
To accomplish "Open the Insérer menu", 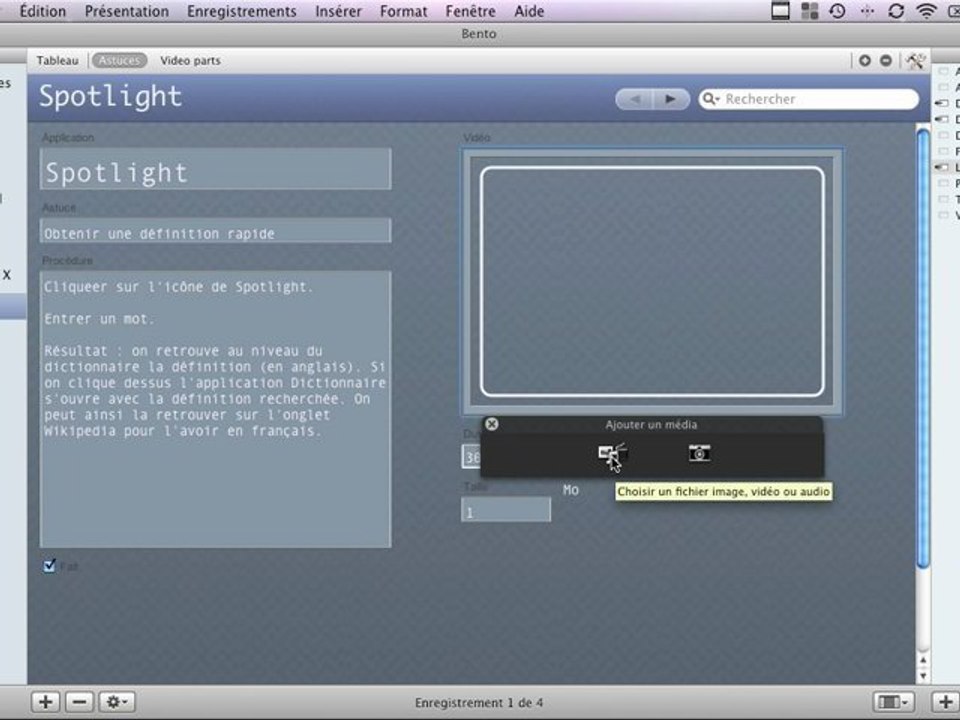I will (x=339, y=11).
